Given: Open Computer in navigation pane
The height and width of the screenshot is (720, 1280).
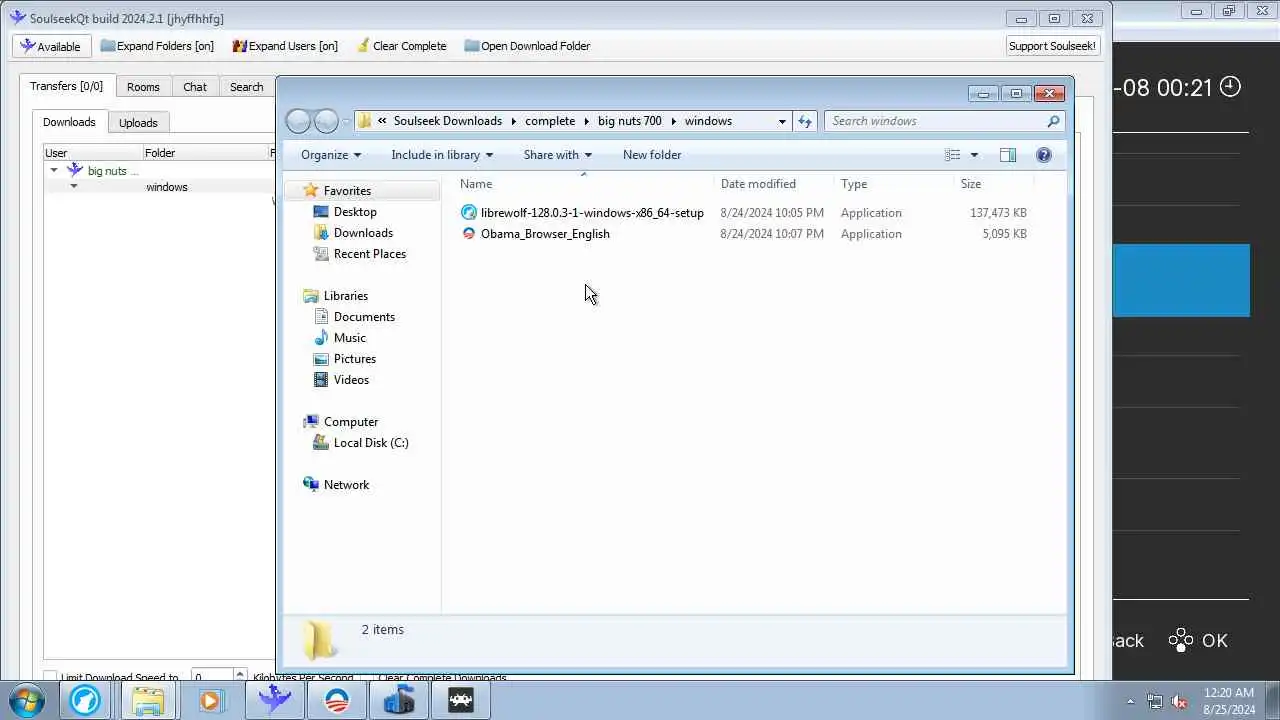Looking at the screenshot, I should [x=350, y=422].
